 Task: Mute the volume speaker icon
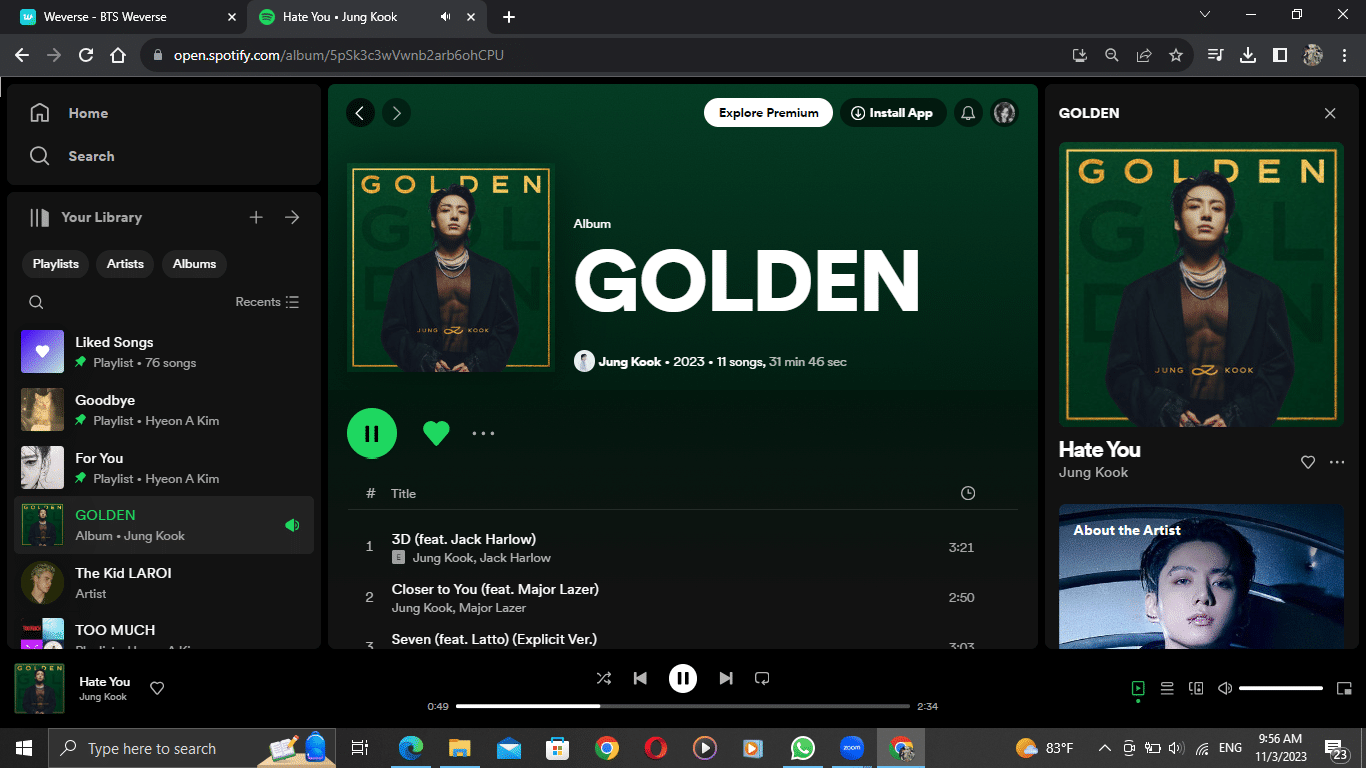pyautogui.click(x=1224, y=688)
